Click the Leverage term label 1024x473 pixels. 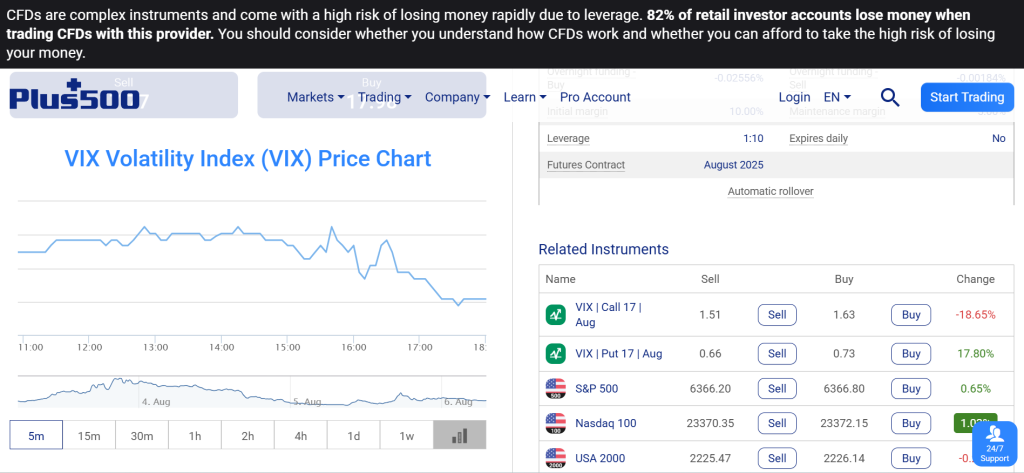click(x=568, y=139)
